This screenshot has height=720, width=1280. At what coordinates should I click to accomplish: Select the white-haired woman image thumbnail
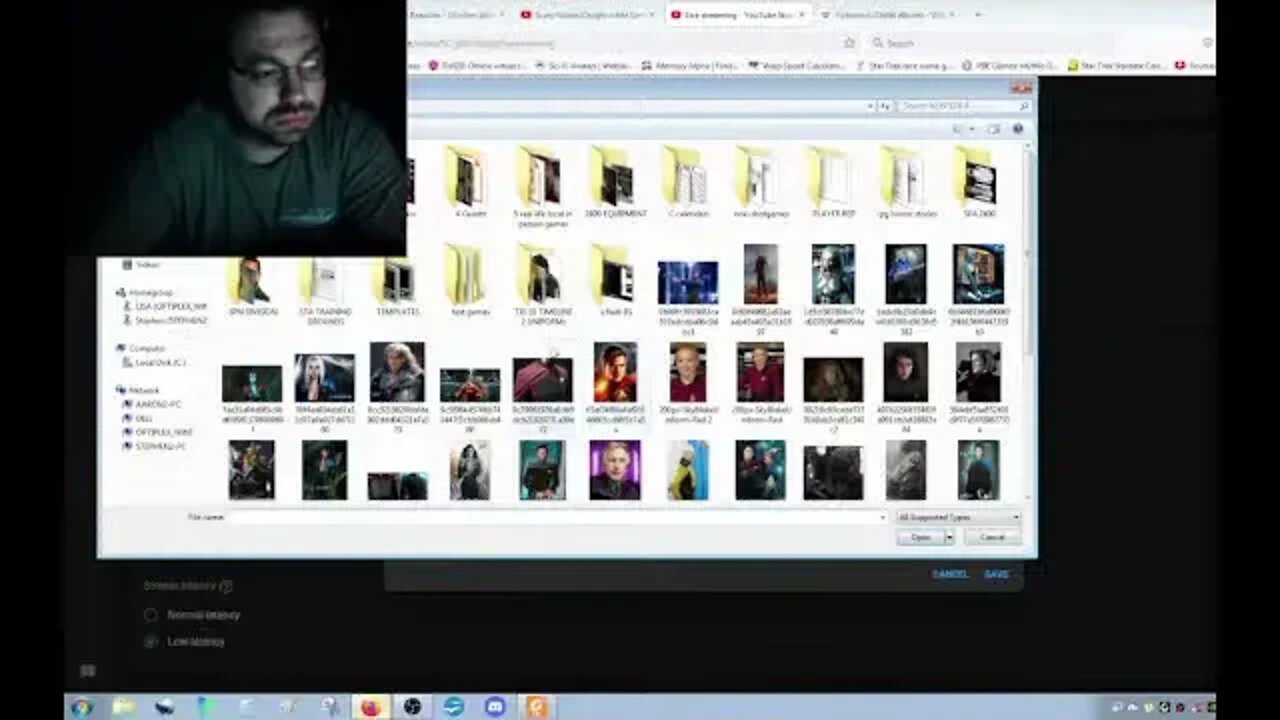pos(324,378)
